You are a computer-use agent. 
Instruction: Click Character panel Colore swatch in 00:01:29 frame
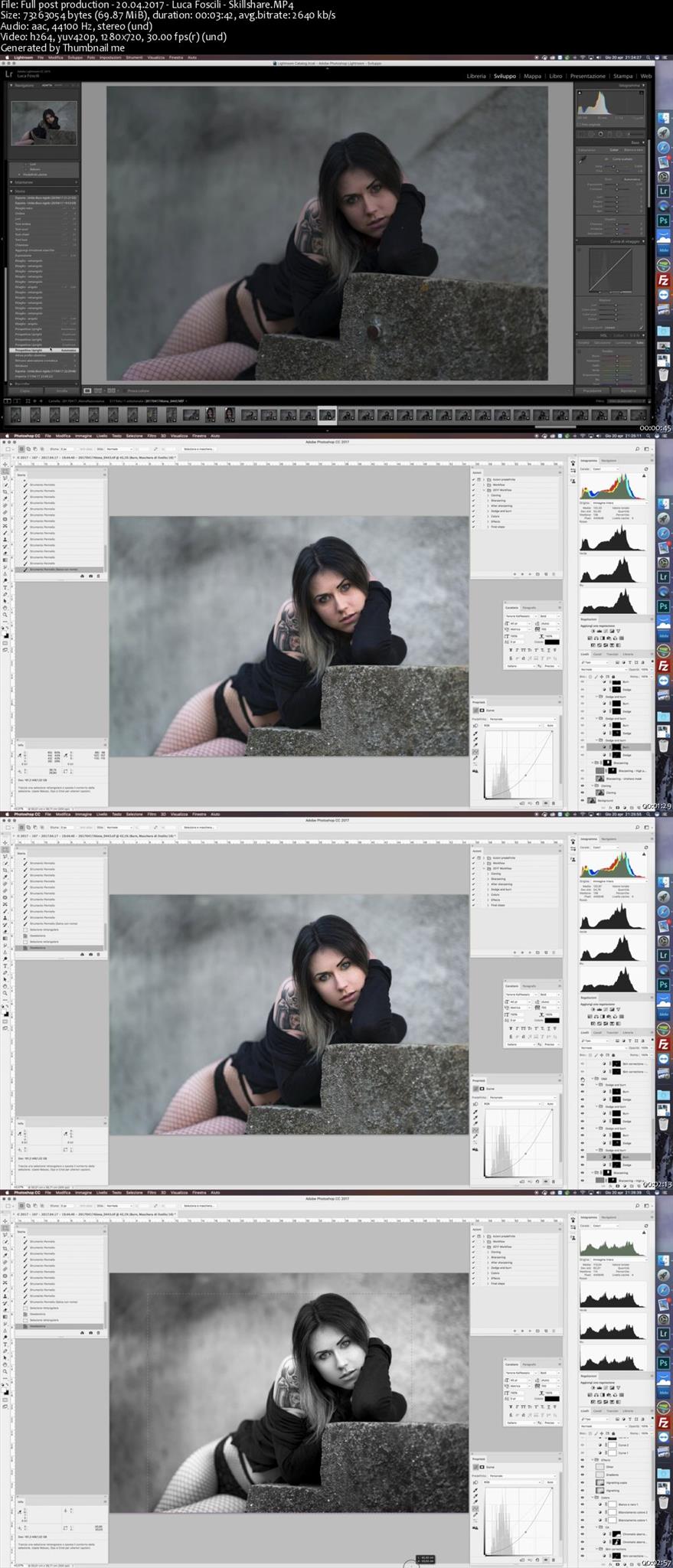coord(552,642)
